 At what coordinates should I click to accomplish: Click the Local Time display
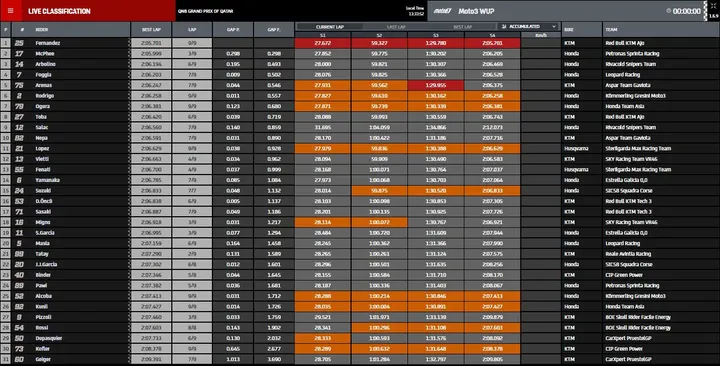(x=415, y=11)
